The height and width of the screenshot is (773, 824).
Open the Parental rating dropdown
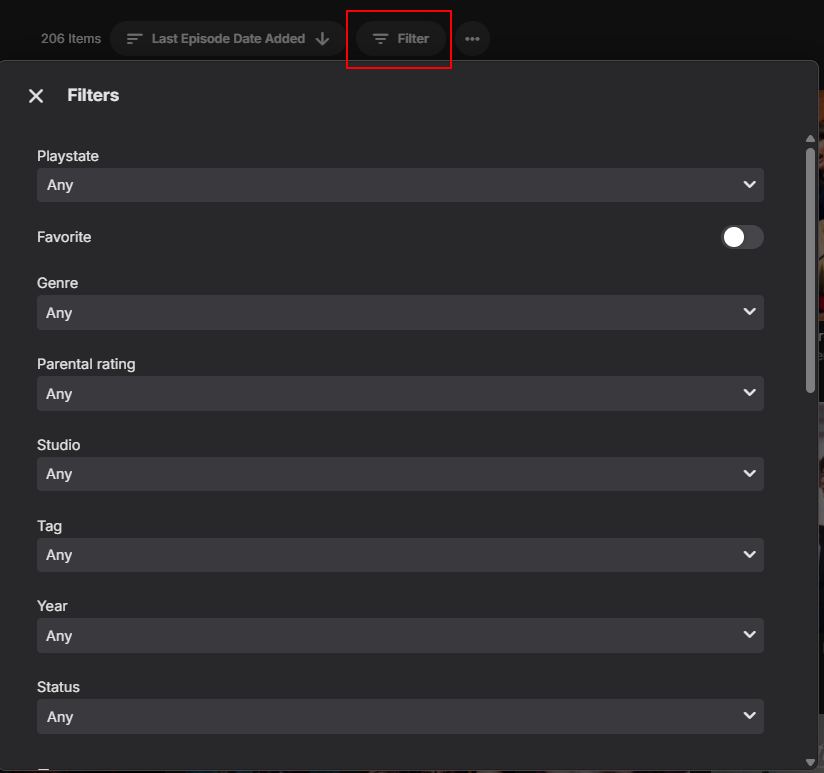(x=400, y=394)
